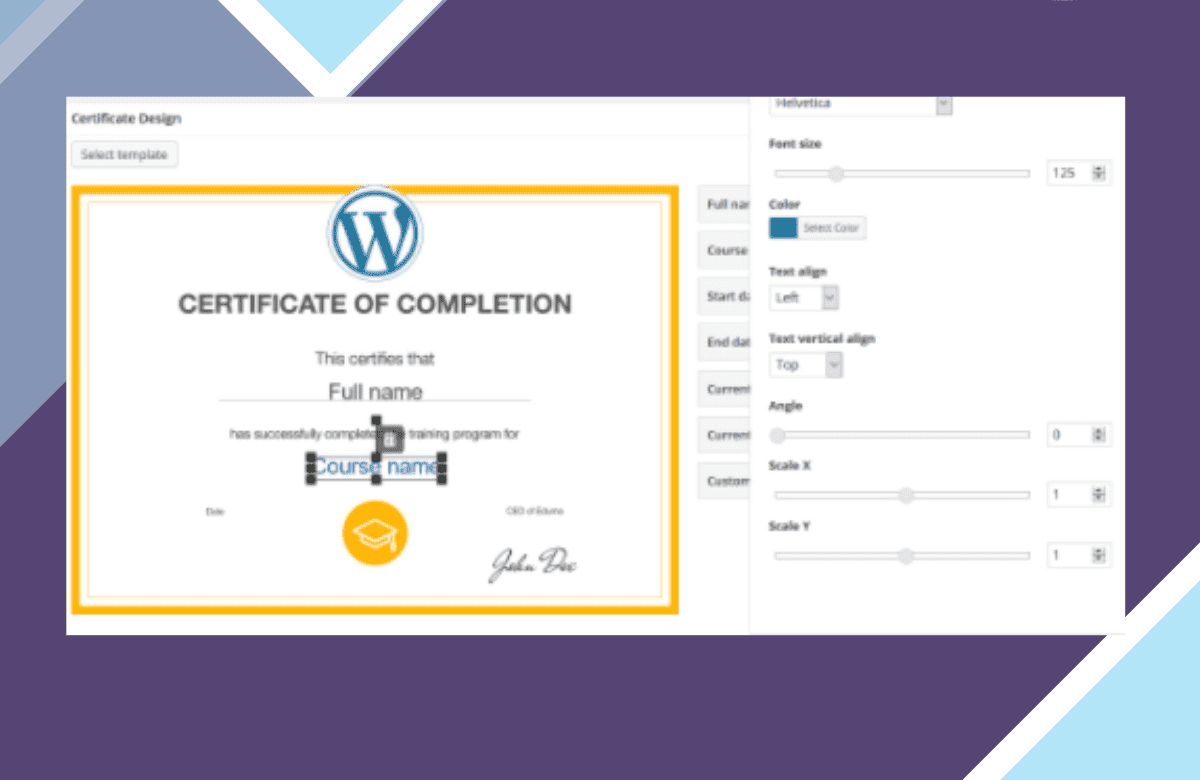This screenshot has width=1200, height=780.
Task: Select the Full name text on certificate
Action: 375,391
